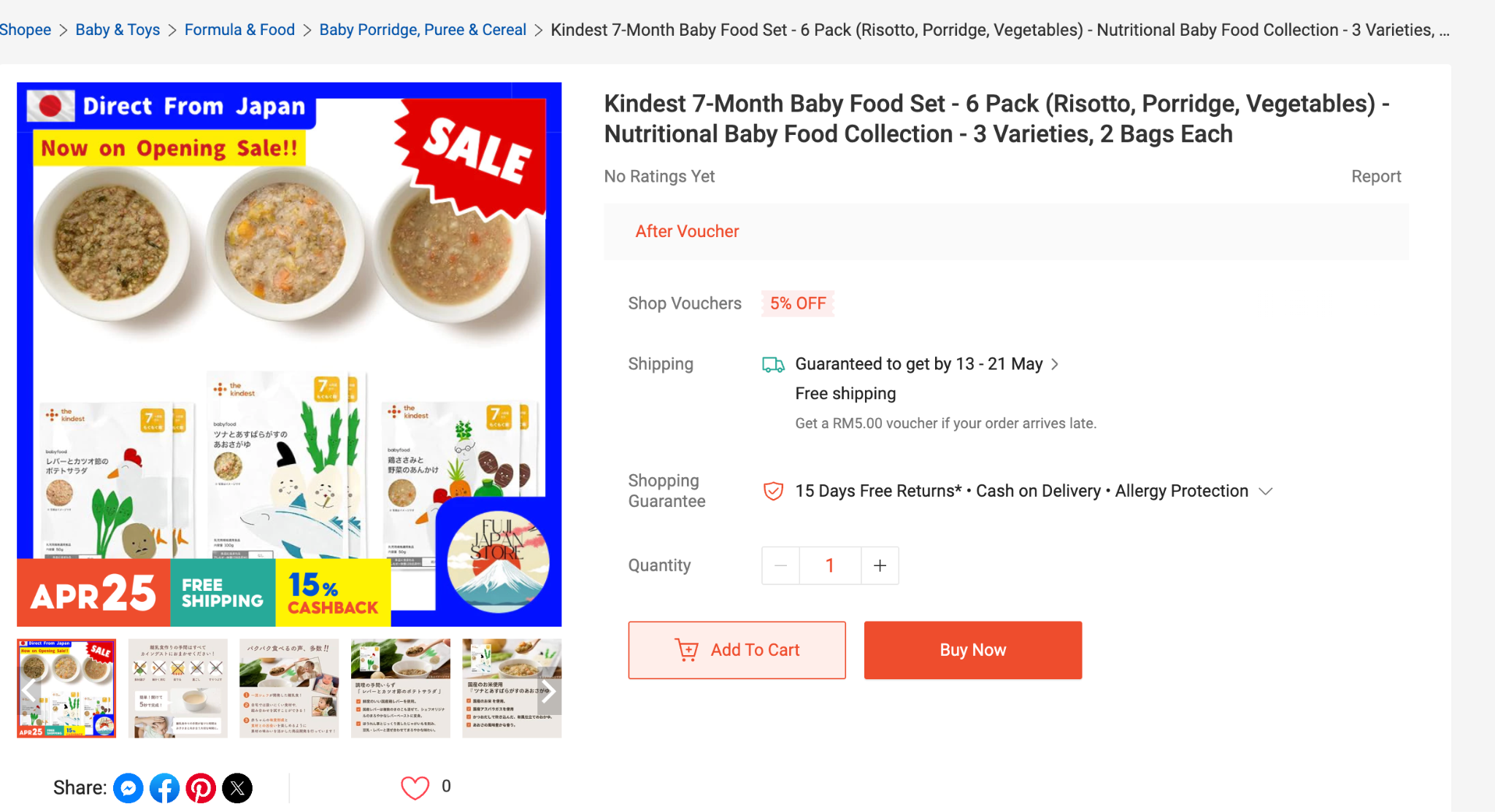Click the Buy Now button

coord(972,650)
